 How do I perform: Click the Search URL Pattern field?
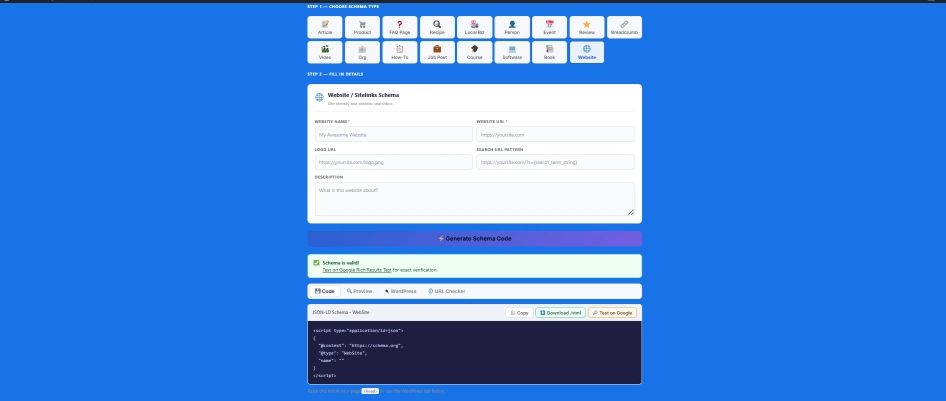click(x=555, y=162)
